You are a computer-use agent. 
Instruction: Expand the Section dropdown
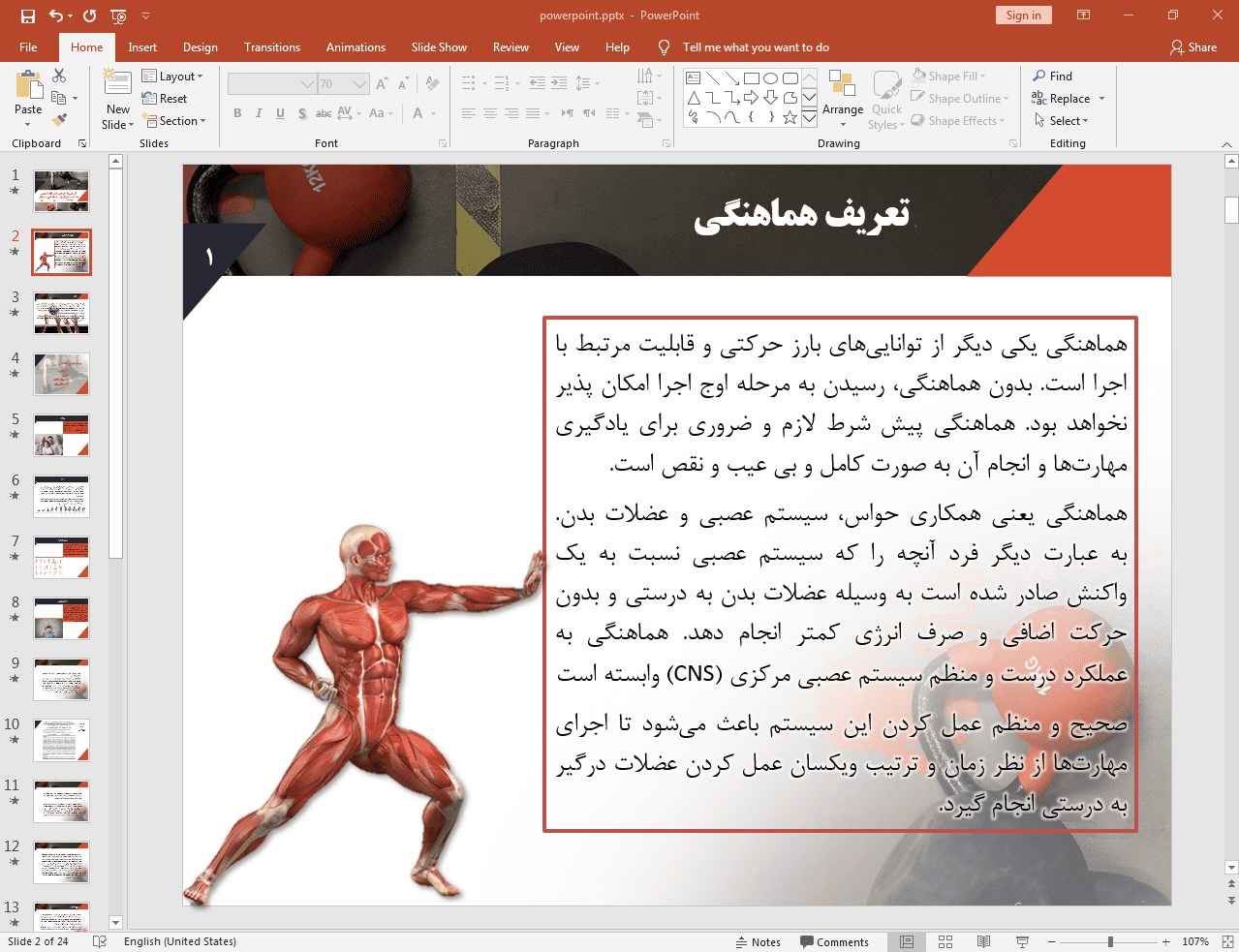[174, 121]
